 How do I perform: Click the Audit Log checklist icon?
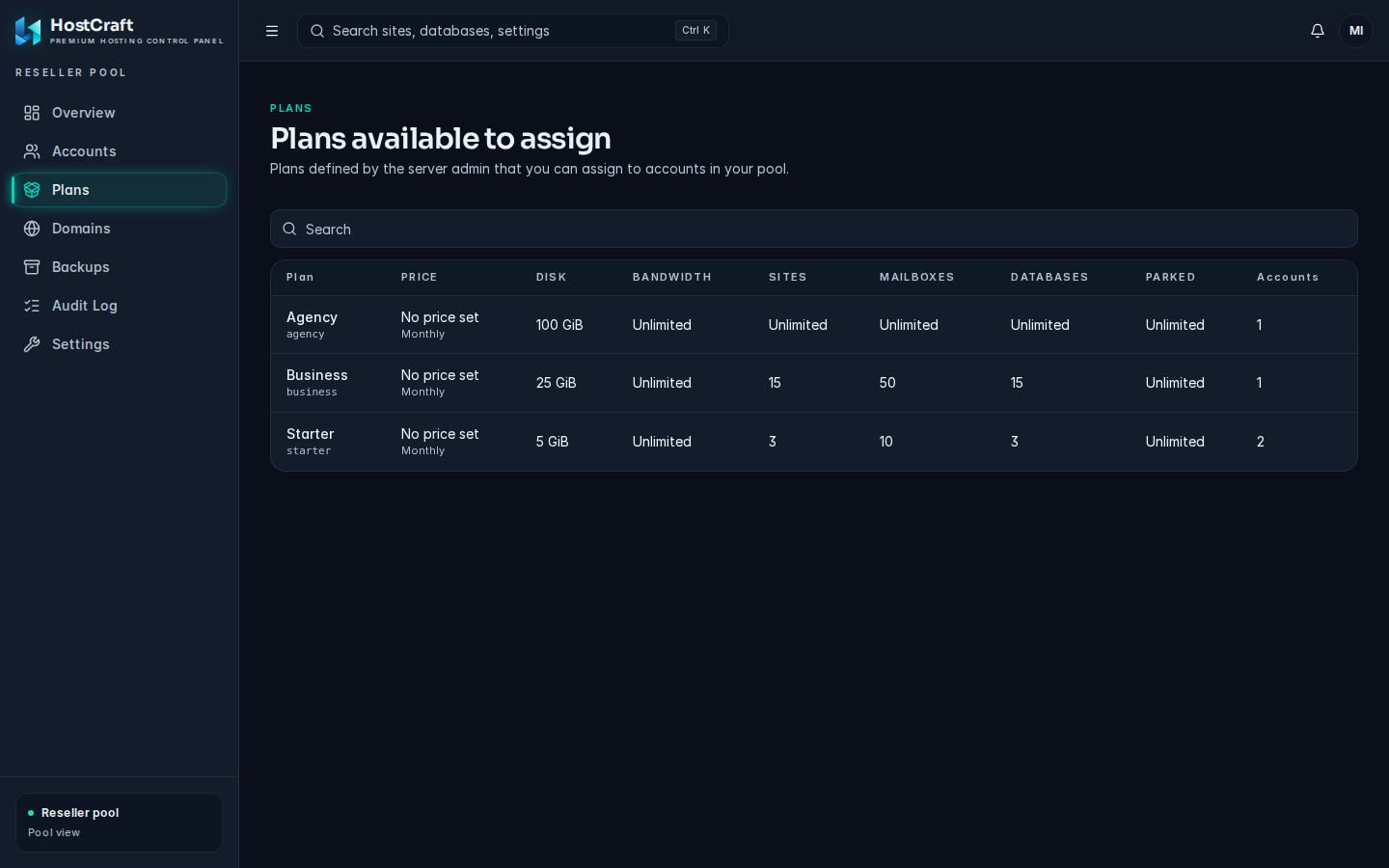pos(32,306)
